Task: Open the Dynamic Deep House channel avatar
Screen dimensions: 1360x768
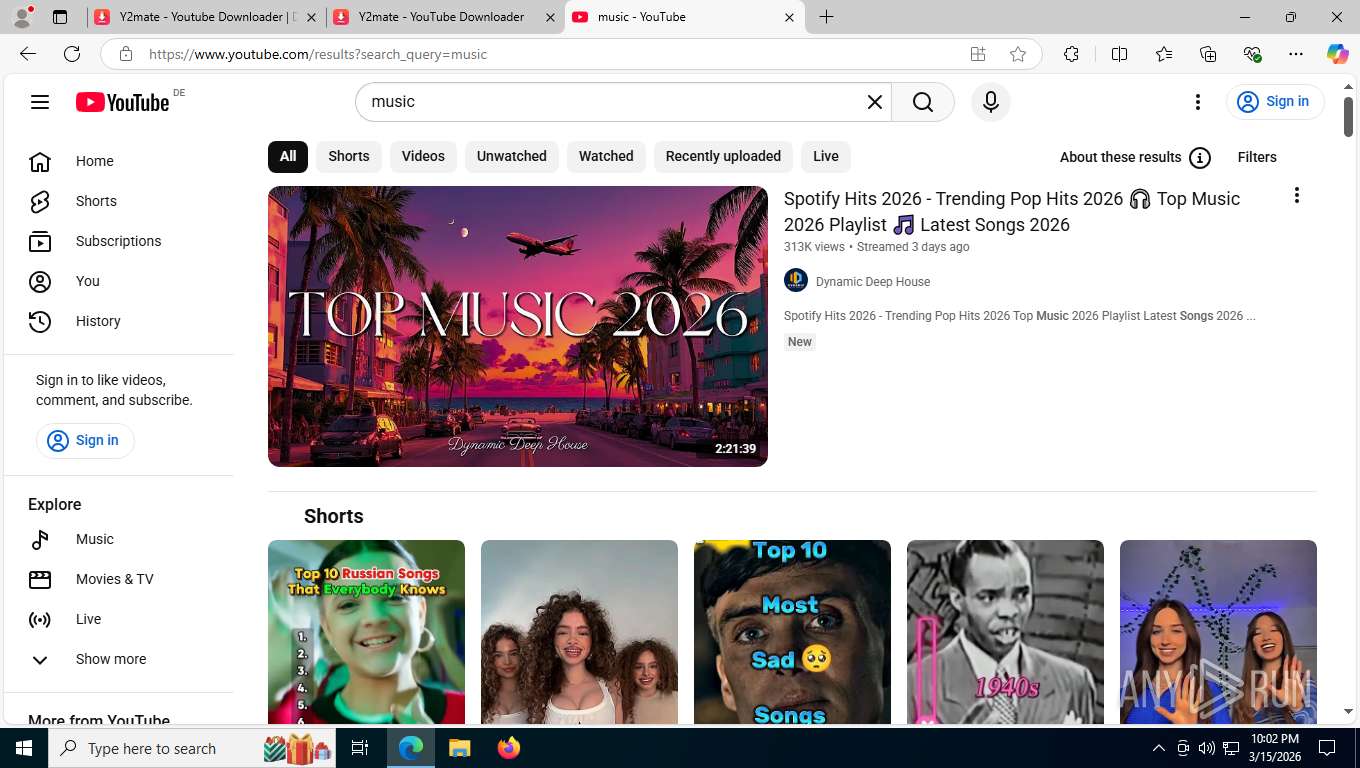Action: click(796, 281)
